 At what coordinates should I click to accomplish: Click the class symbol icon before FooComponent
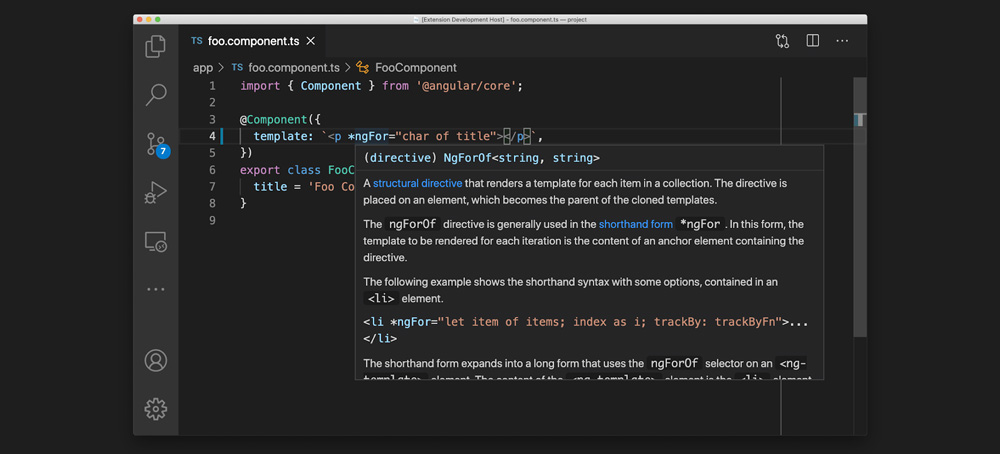[x=363, y=68]
